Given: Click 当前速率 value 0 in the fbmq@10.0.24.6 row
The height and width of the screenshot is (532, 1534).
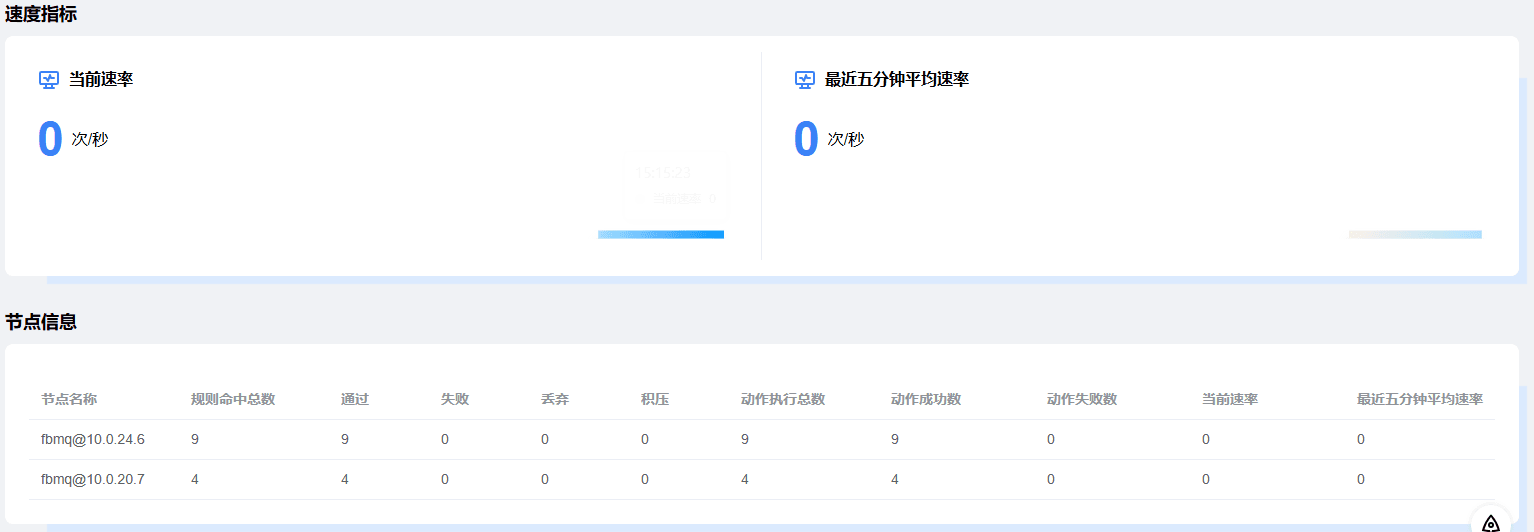Looking at the screenshot, I should click(x=1206, y=439).
